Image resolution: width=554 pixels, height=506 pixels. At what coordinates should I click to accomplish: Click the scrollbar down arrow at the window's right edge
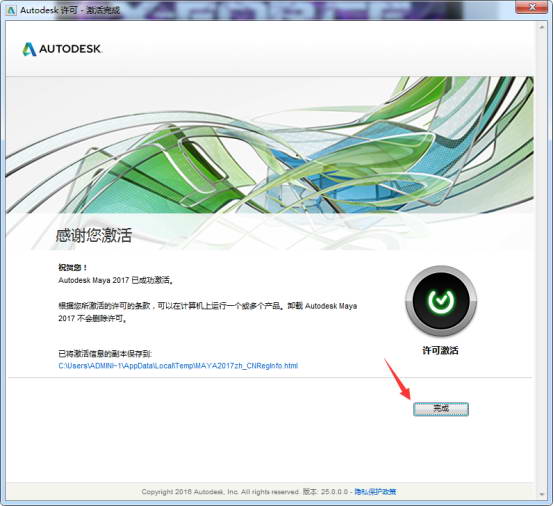(x=542, y=494)
